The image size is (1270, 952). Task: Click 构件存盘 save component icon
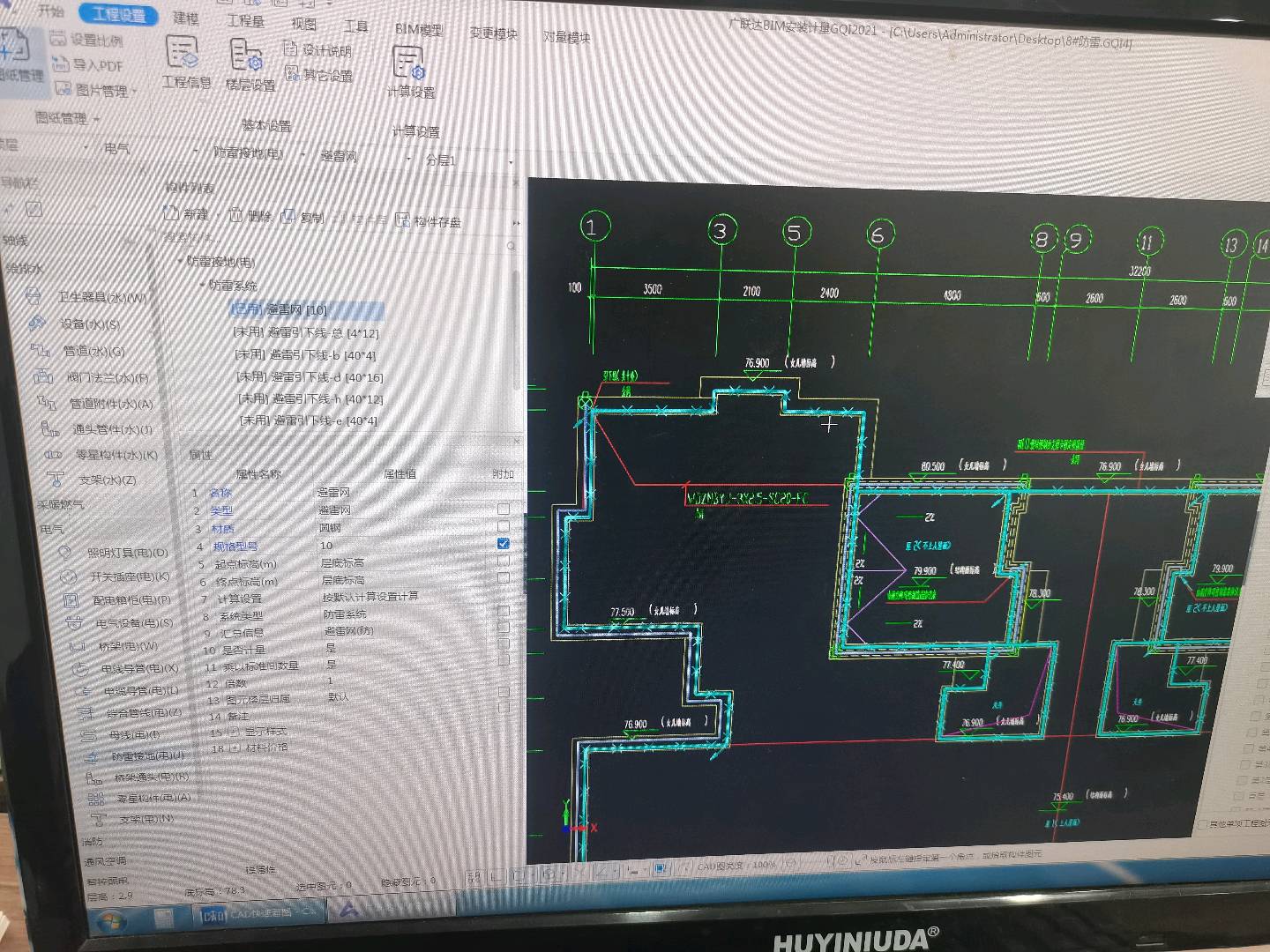coord(403,219)
